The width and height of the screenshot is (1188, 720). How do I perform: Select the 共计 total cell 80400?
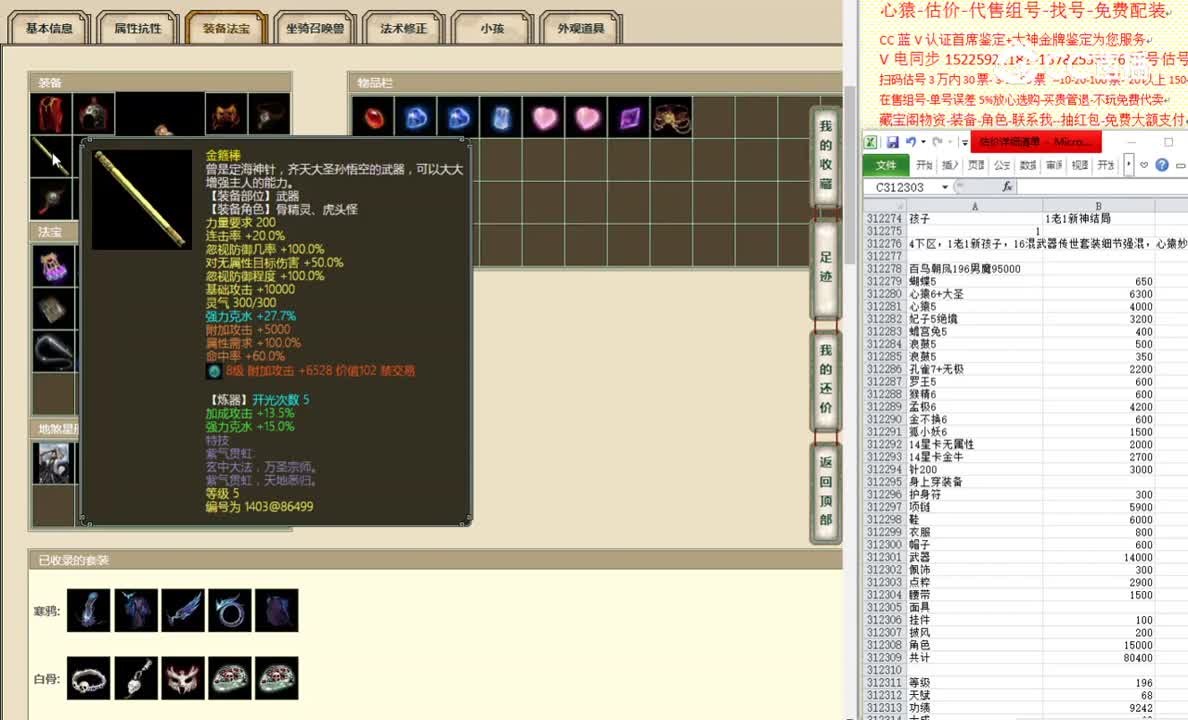1099,658
